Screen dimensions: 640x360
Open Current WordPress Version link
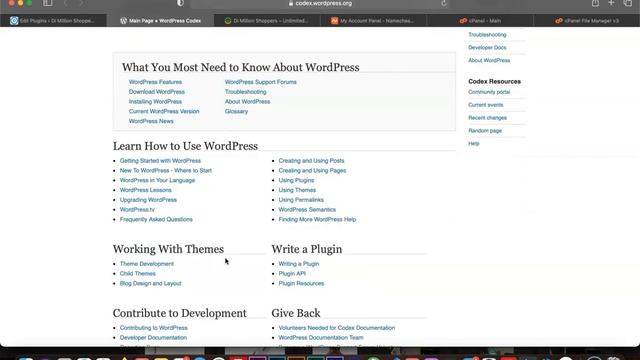[x=164, y=111]
